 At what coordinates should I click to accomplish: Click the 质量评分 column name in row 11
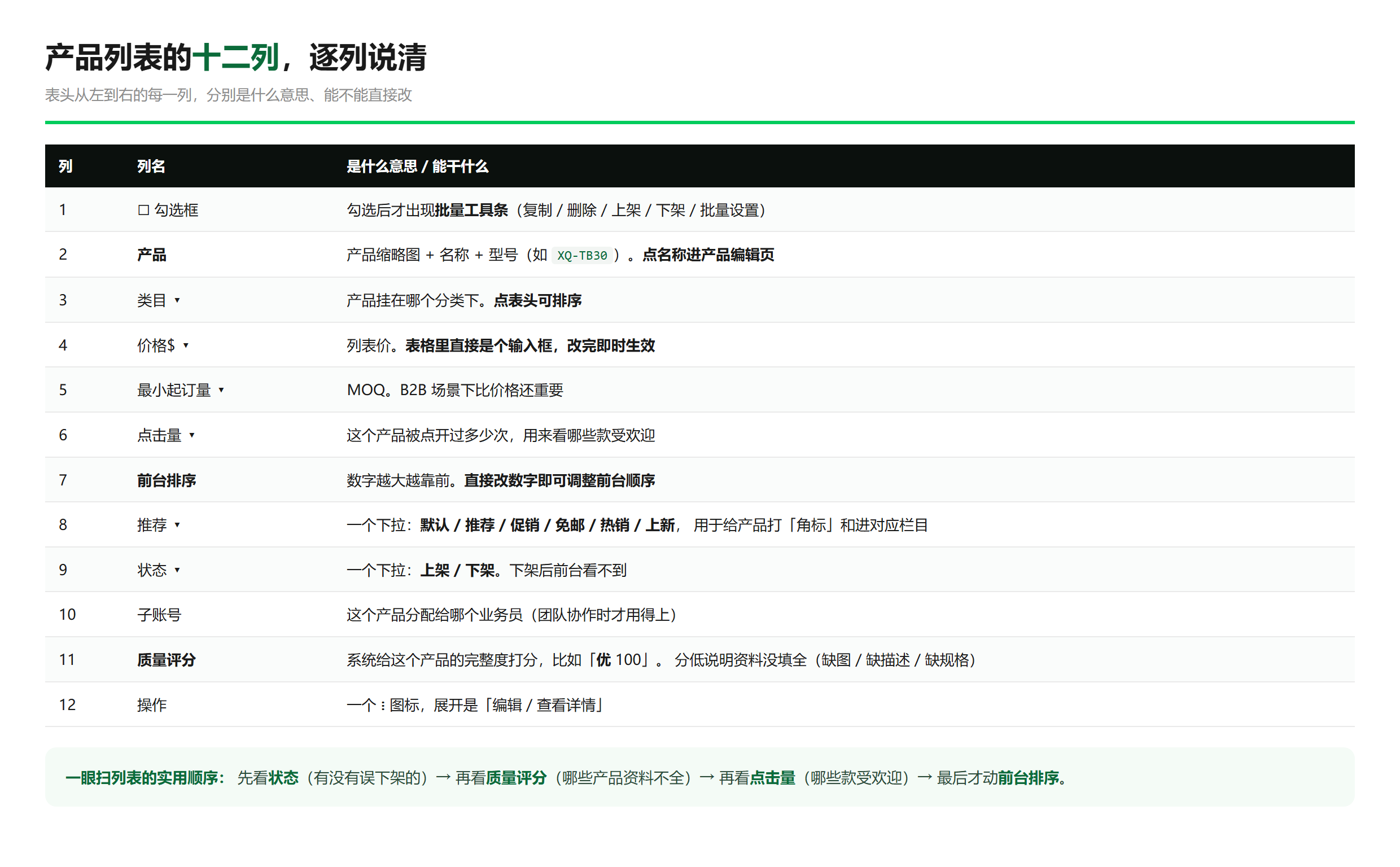click(x=167, y=659)
